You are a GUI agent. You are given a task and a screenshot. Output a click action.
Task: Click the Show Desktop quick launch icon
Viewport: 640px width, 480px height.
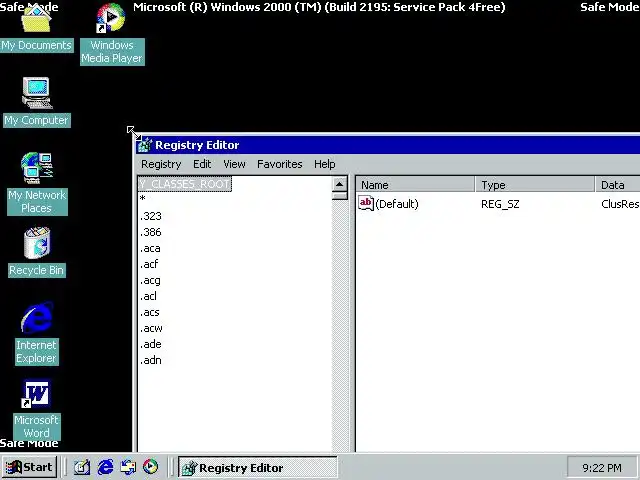(x=82, y=467)
